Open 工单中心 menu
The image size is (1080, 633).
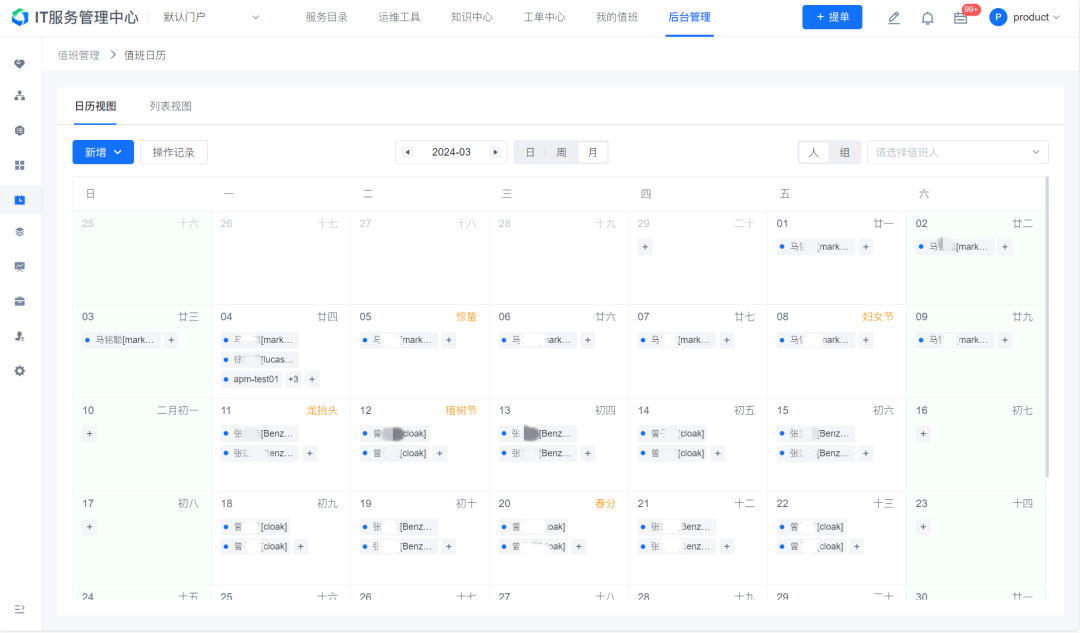[x=544, y=17]
